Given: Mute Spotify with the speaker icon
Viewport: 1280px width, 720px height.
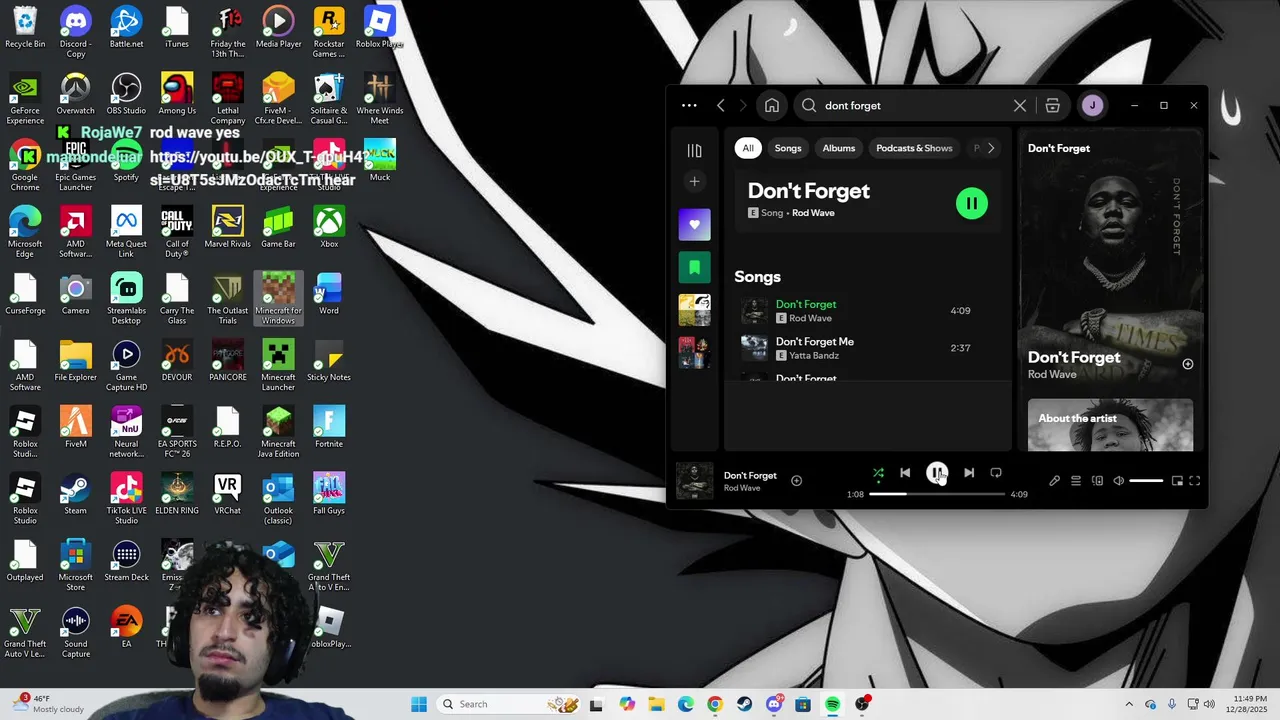Looking at the screenshot, I should (1119, 481).
